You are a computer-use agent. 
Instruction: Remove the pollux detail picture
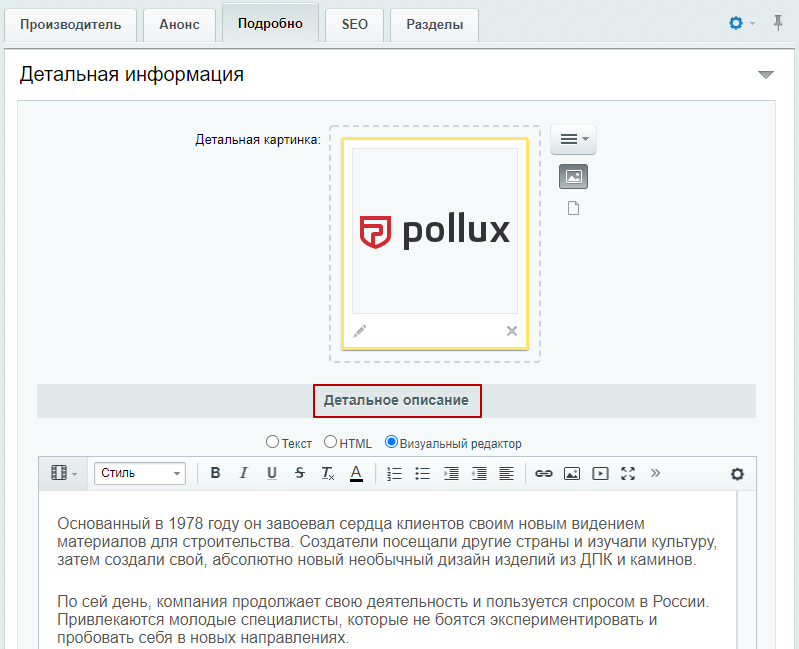(512, 331)
